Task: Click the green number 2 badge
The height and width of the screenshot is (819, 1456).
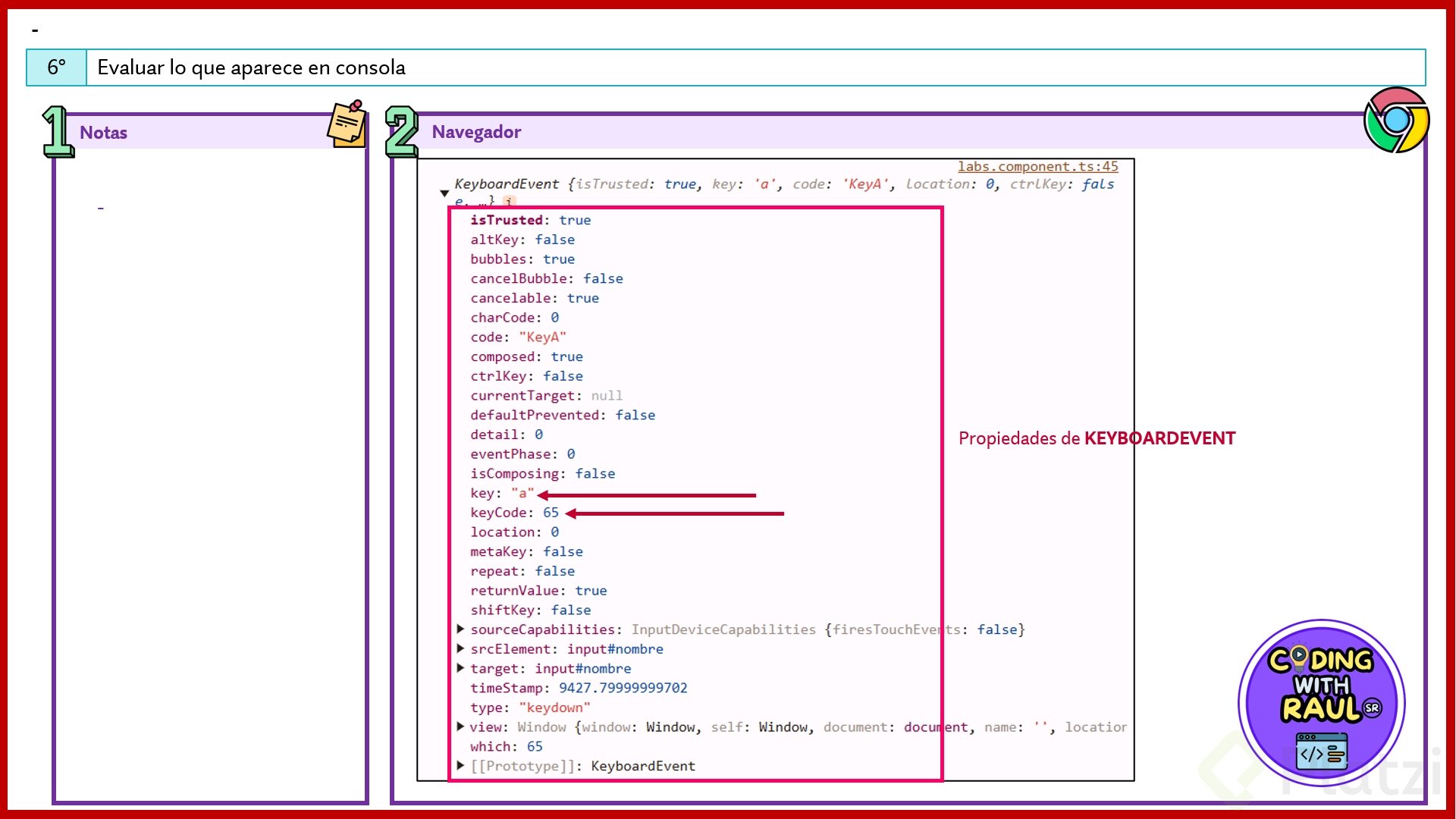Action: click(x=401, y=132)
